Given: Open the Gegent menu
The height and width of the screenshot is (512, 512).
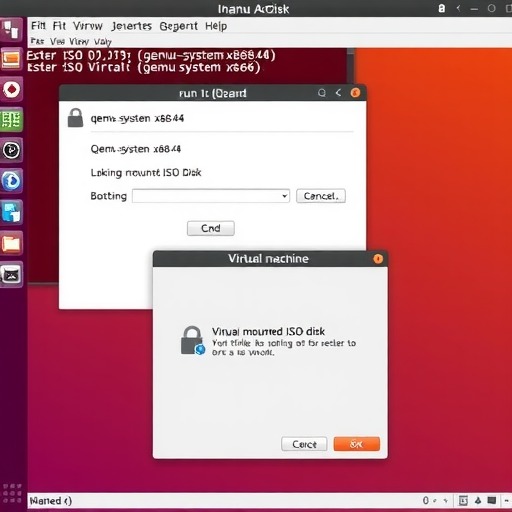Looking at the screenshot, I should click(x=178, y=26).
